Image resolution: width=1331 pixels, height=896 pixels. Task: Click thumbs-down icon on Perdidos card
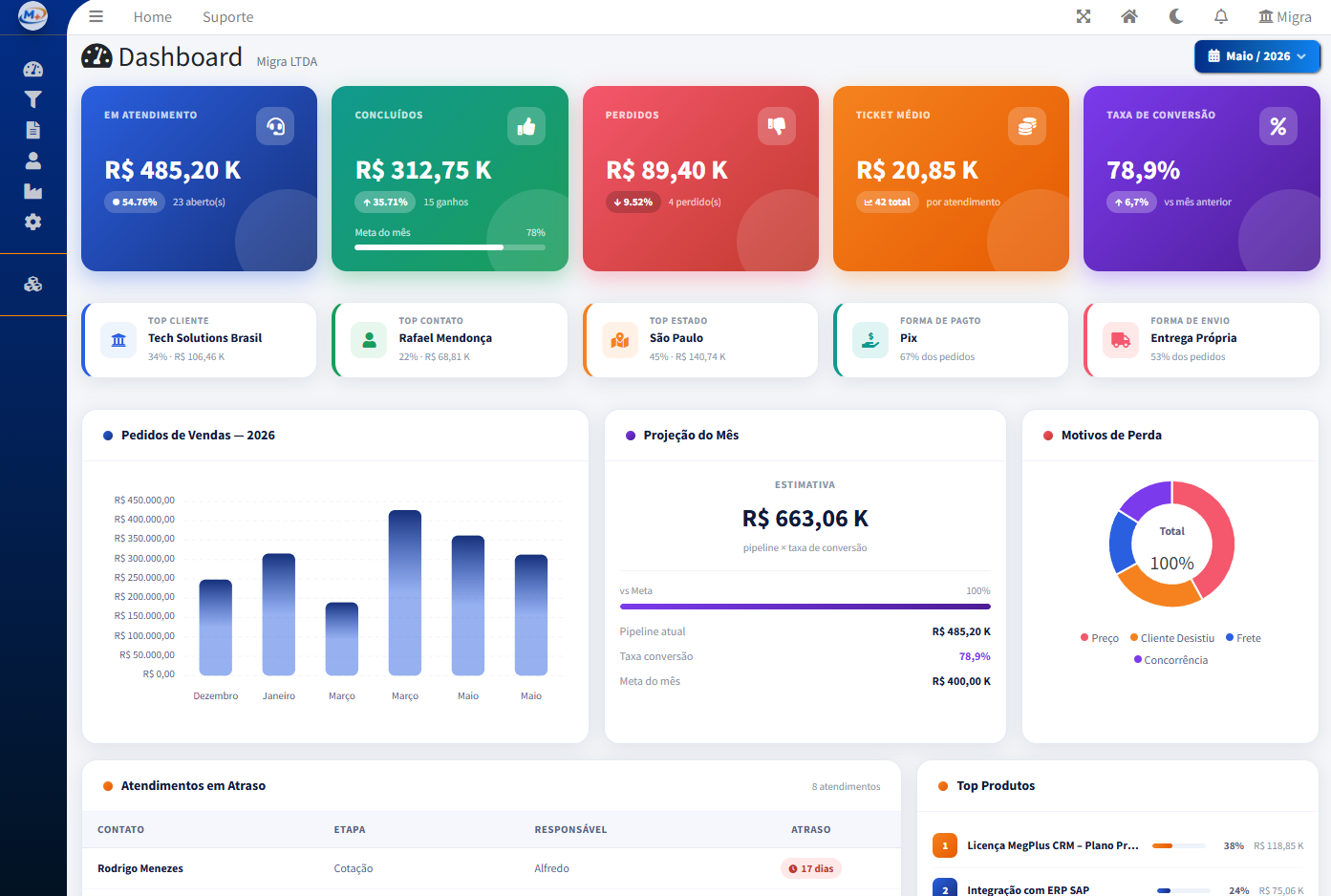coord(777,126)
